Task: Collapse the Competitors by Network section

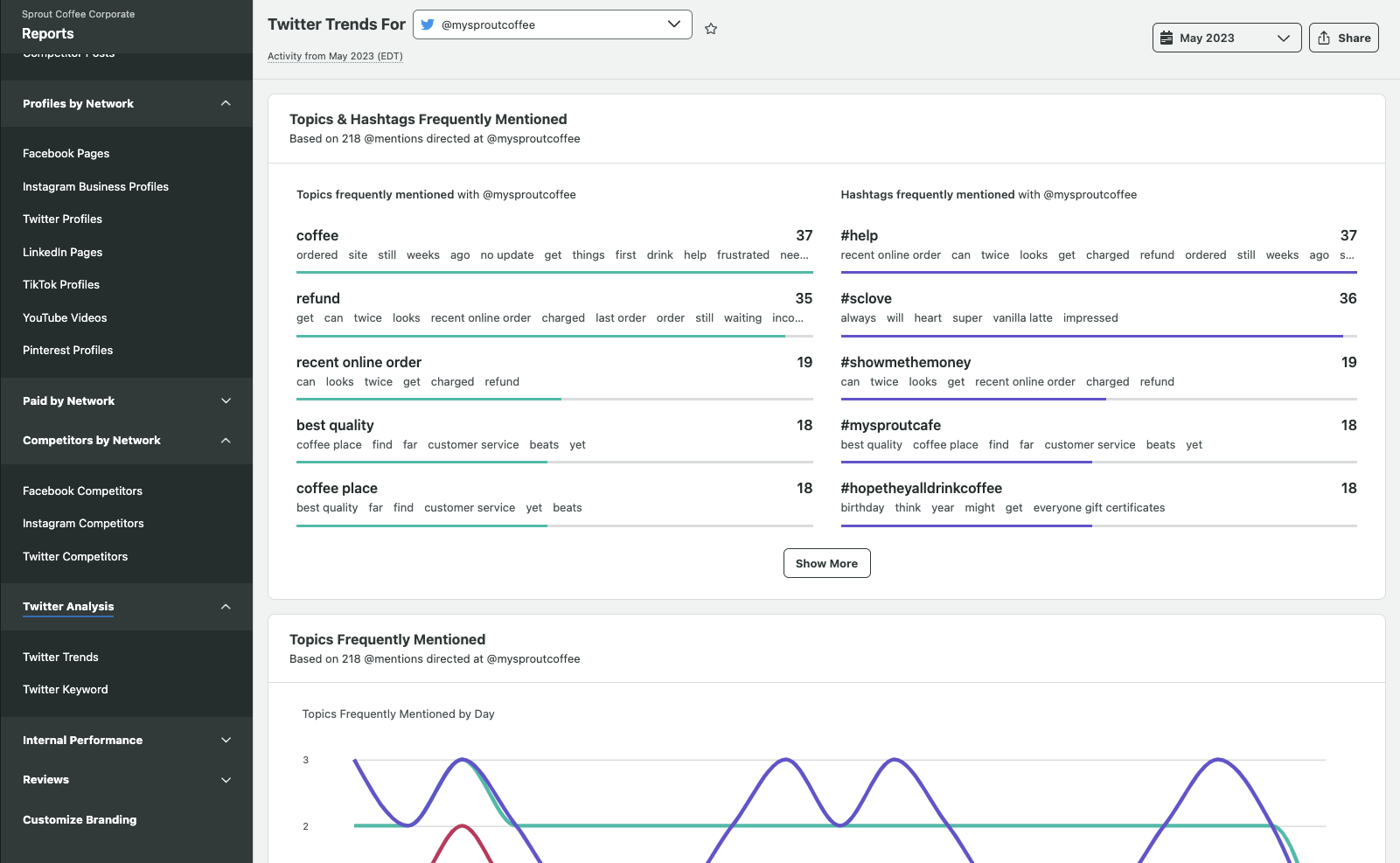Action: click(x=226, y=440)
